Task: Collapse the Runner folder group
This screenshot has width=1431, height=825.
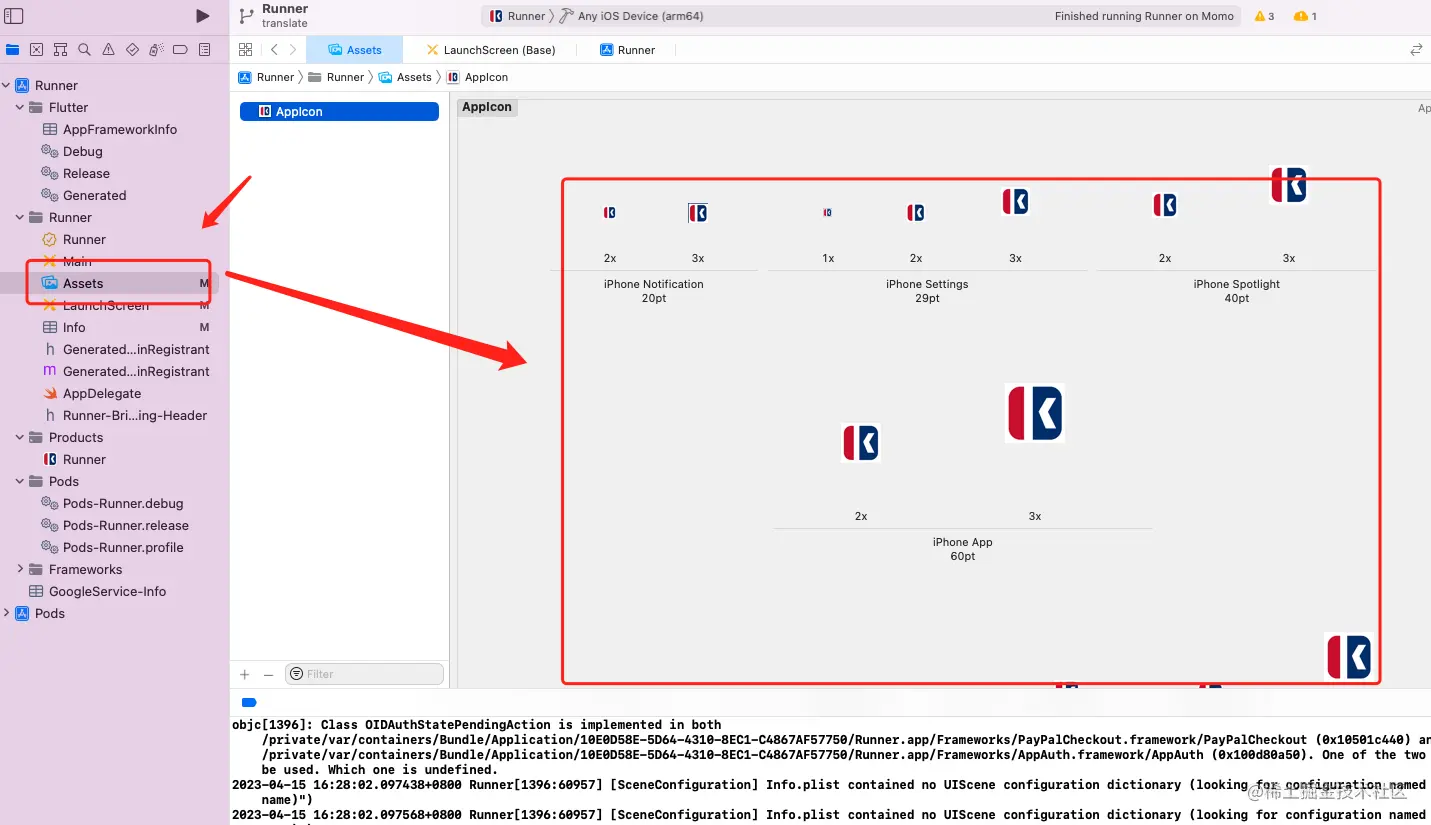Action: (20, 217)
